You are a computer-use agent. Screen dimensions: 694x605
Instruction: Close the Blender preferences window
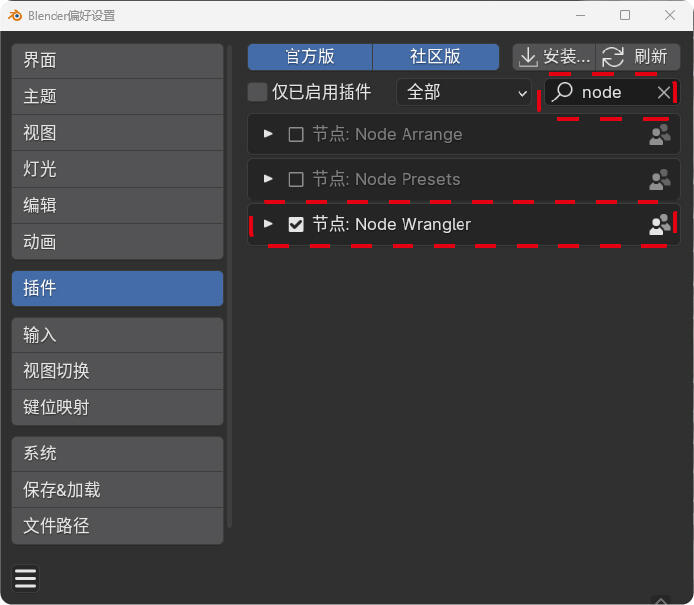[670, 15]
